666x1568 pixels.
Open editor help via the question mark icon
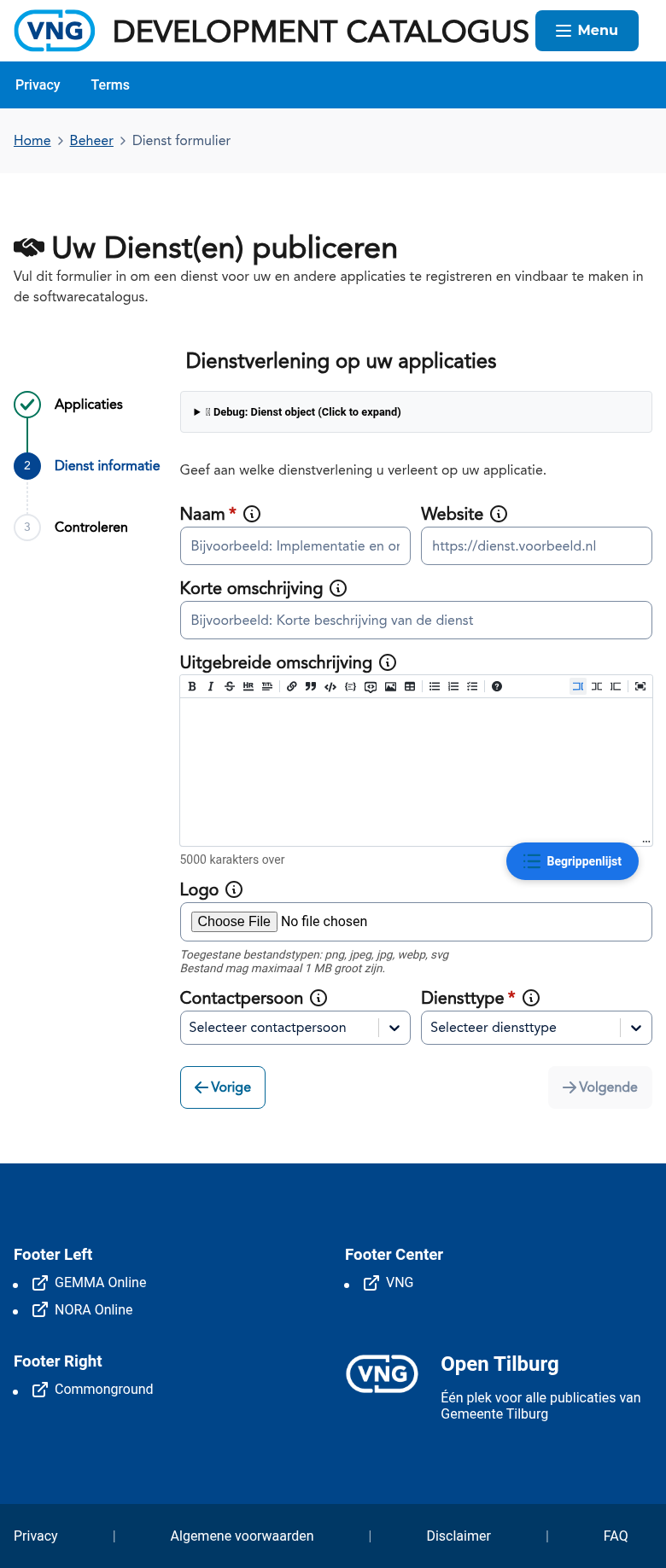click(496, 686)
